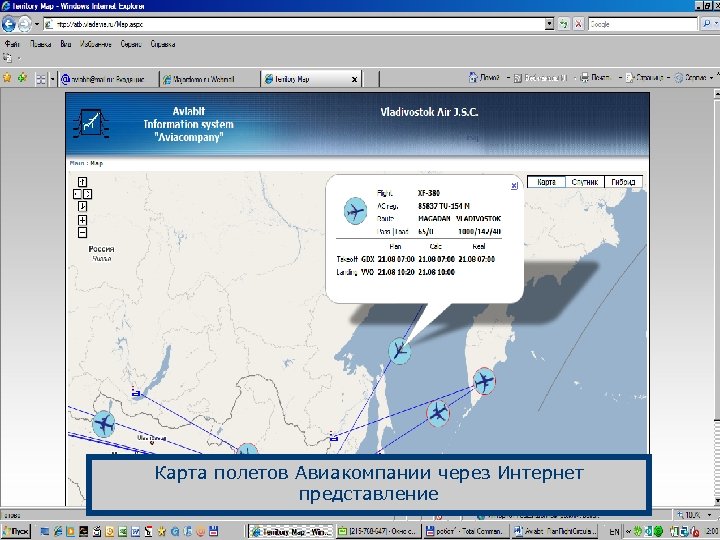Screen dimensions: 720x540
Task: Open the Total Commander taskbar button
Action: (x=465, y=531)
